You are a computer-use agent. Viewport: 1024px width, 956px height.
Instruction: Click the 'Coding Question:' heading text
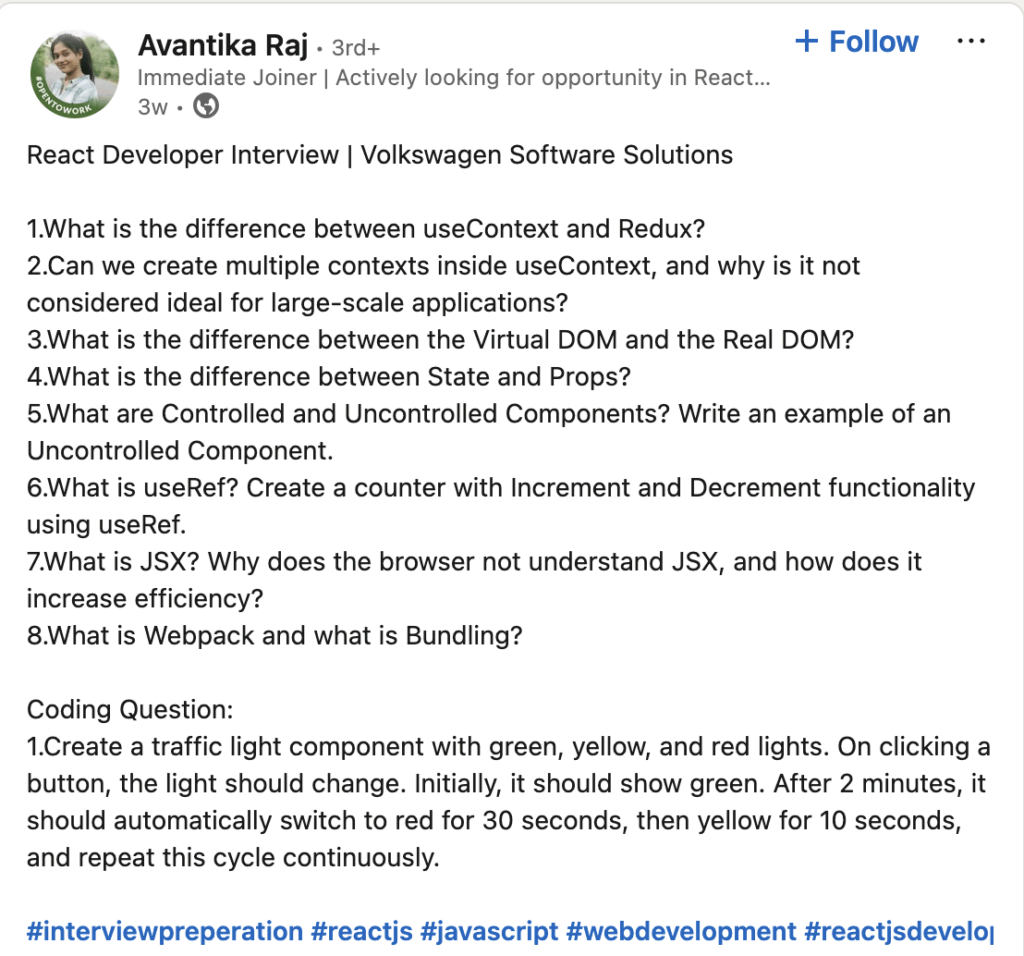point(130,710)
